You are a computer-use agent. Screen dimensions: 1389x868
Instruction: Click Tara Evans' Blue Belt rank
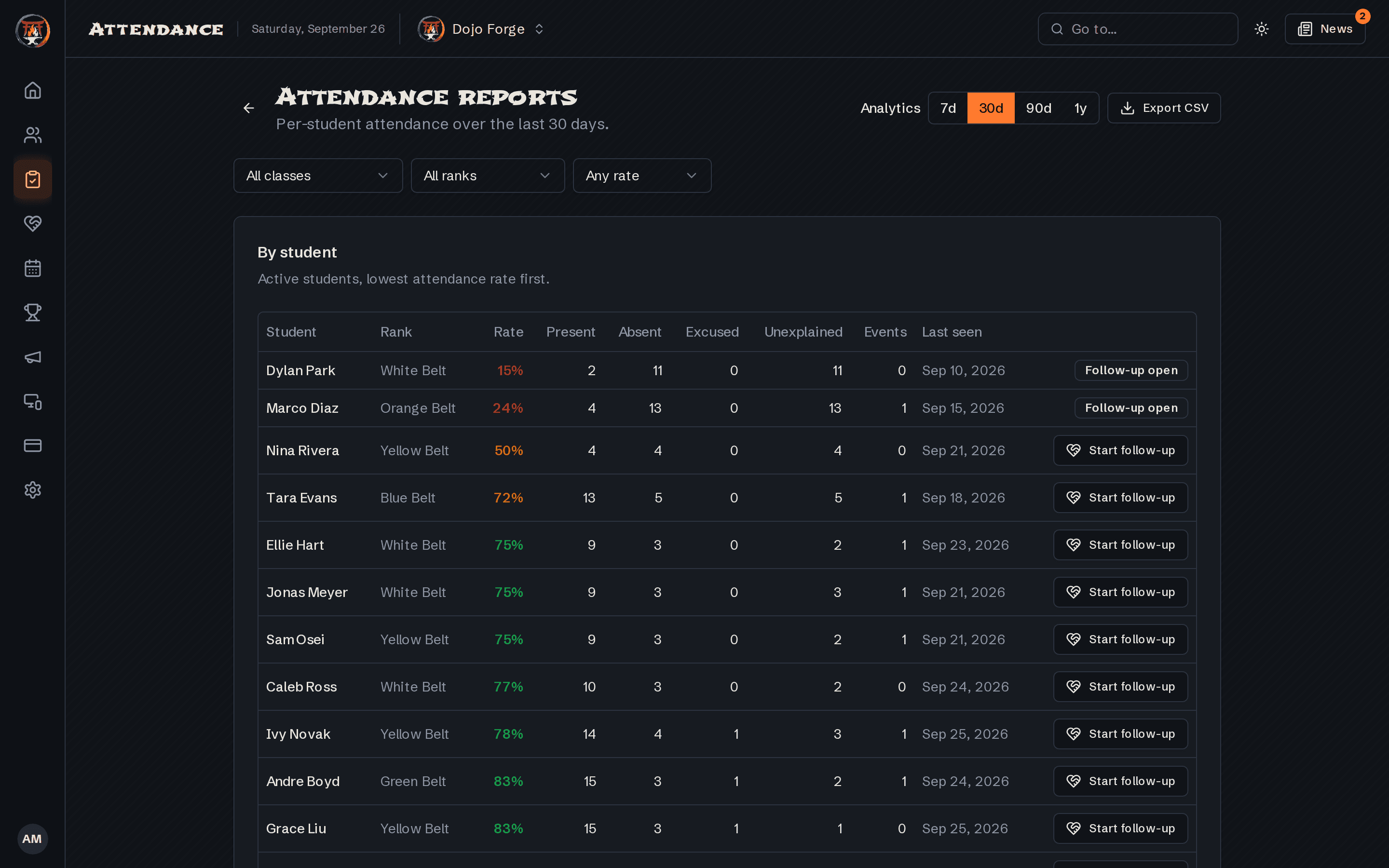tap(408, 498)
